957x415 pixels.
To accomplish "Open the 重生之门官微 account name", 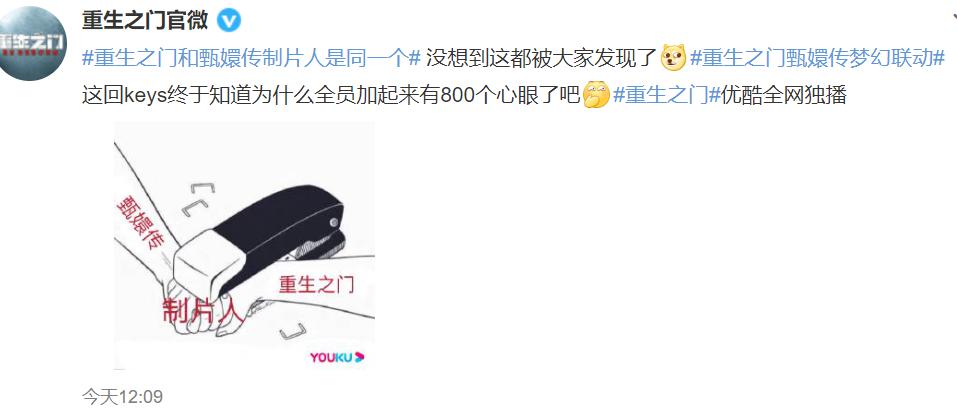I will click(145, 21).
